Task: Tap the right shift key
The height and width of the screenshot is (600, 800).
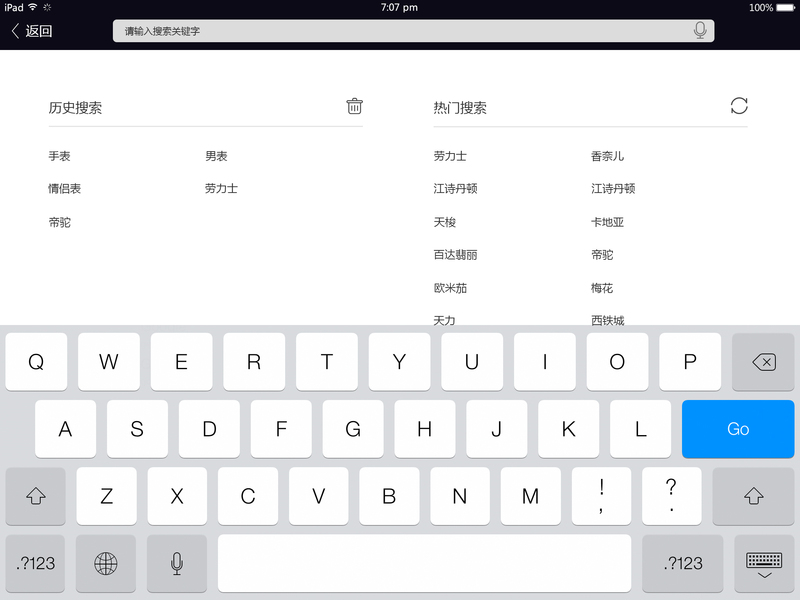Action: (x=753, y=496)
